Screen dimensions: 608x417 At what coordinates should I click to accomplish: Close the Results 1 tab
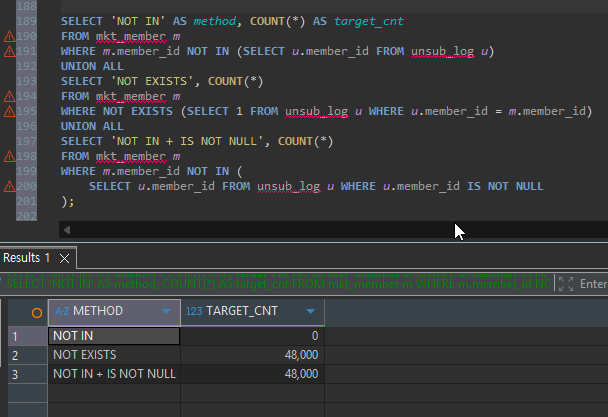coord(64,258)
